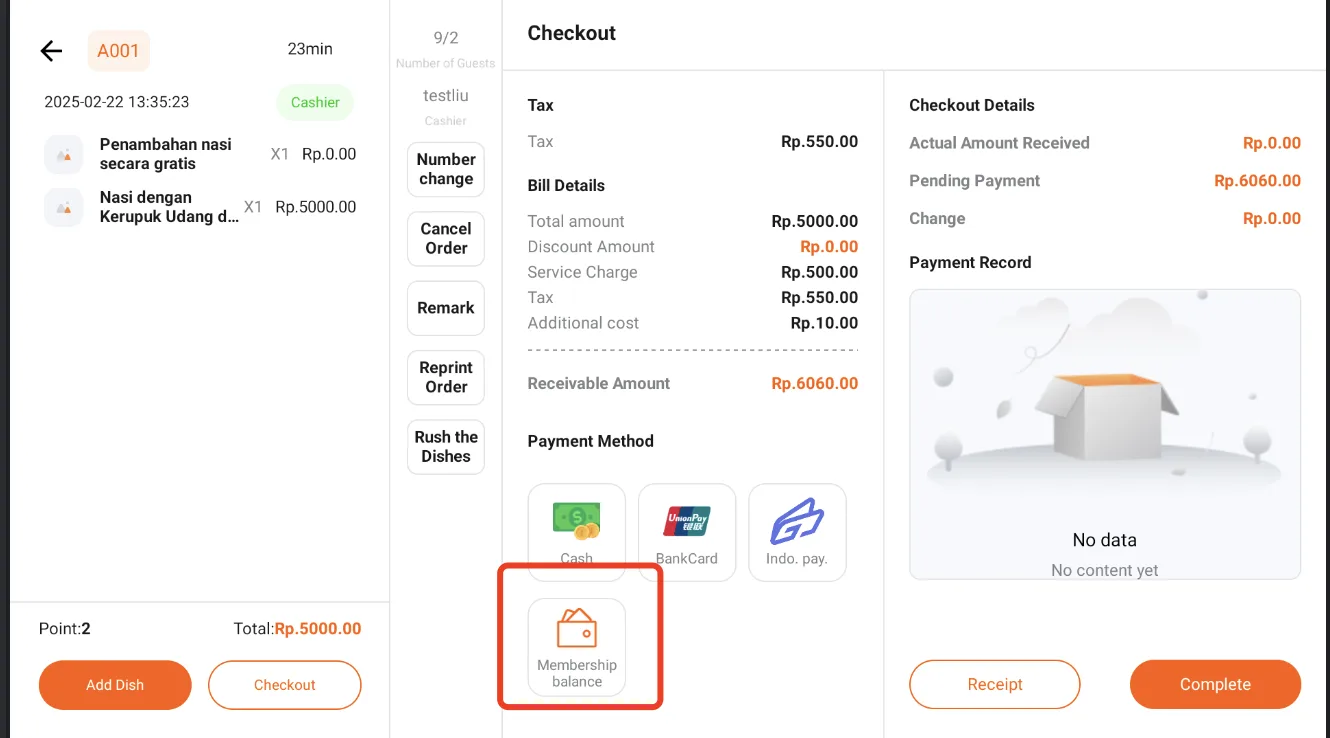Viewport: 1330px width, 738px height.
Task: Go back using the left arrow icon
Action: 51,51
